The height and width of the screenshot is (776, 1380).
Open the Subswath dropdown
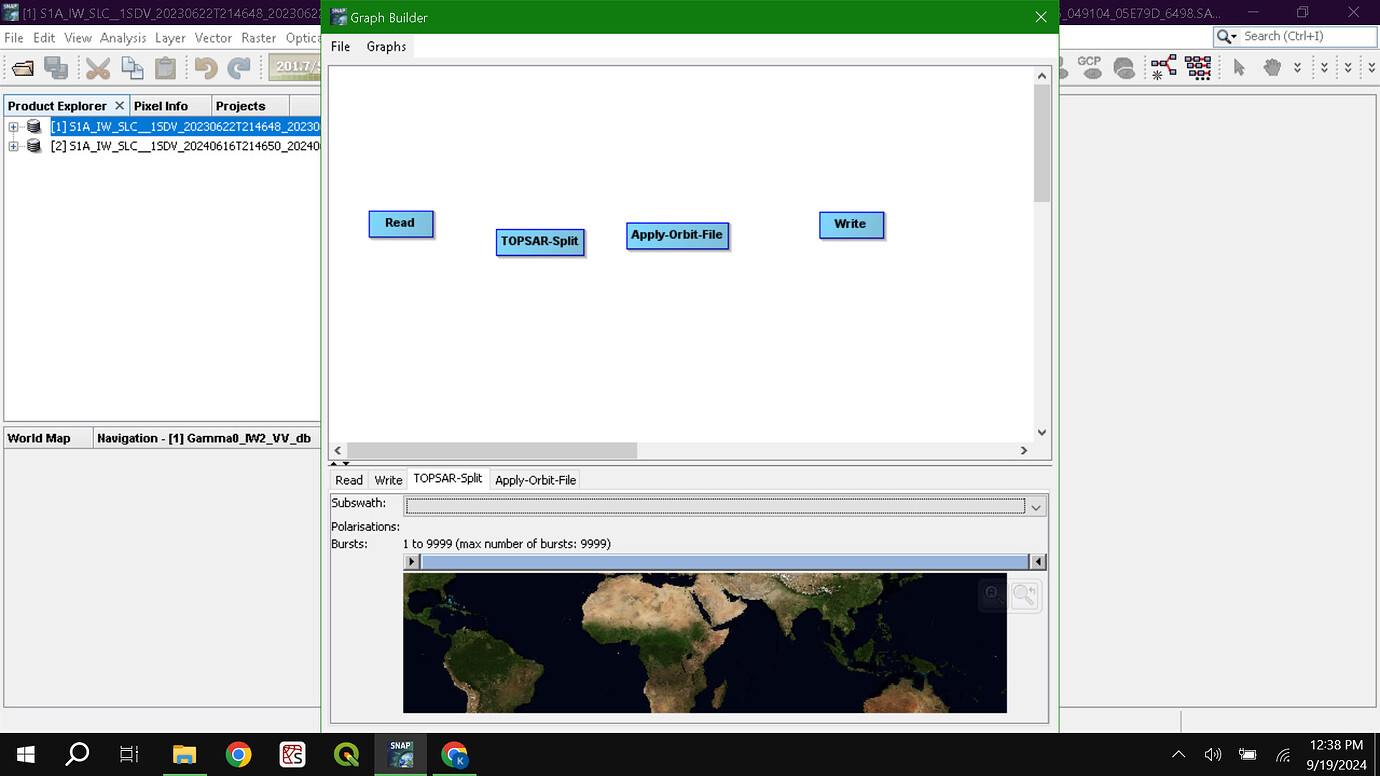[x=1036, y=507]
